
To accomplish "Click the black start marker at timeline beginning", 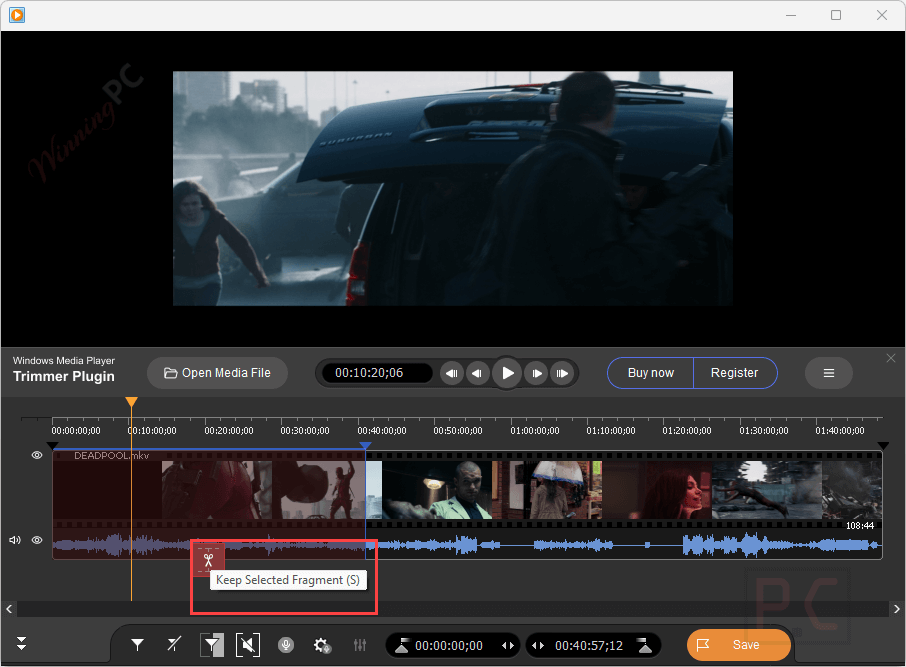I will tap(52, 445).
